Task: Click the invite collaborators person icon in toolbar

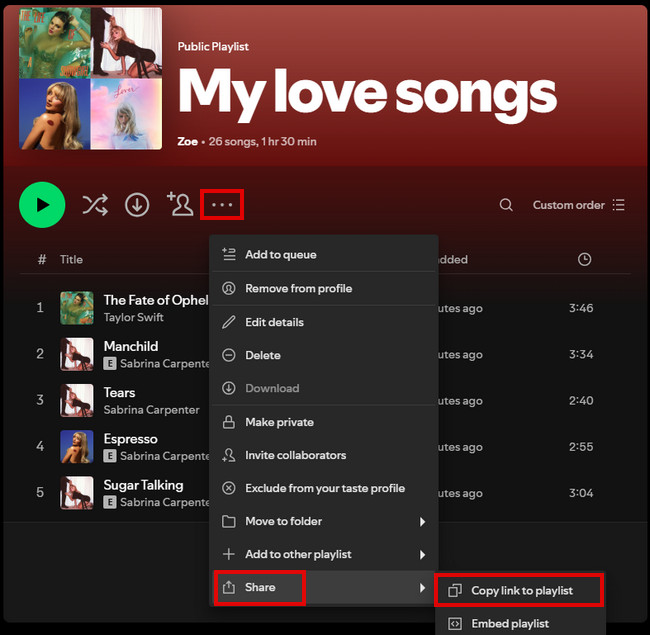Action: [180, 204]
